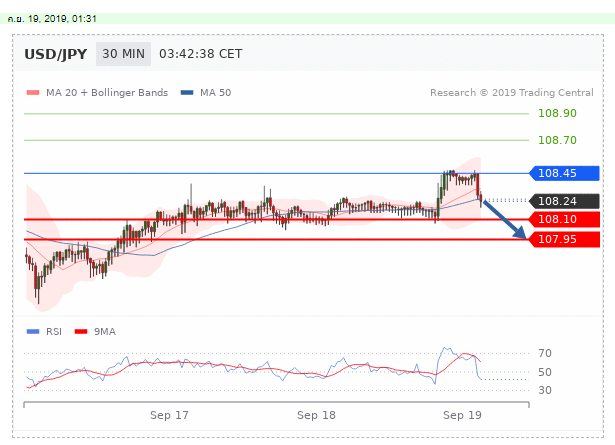The width and height of the screenshot is (615, 445).
Task: Click the red 107.95 support price tag
Action: [x=564, y=239]
